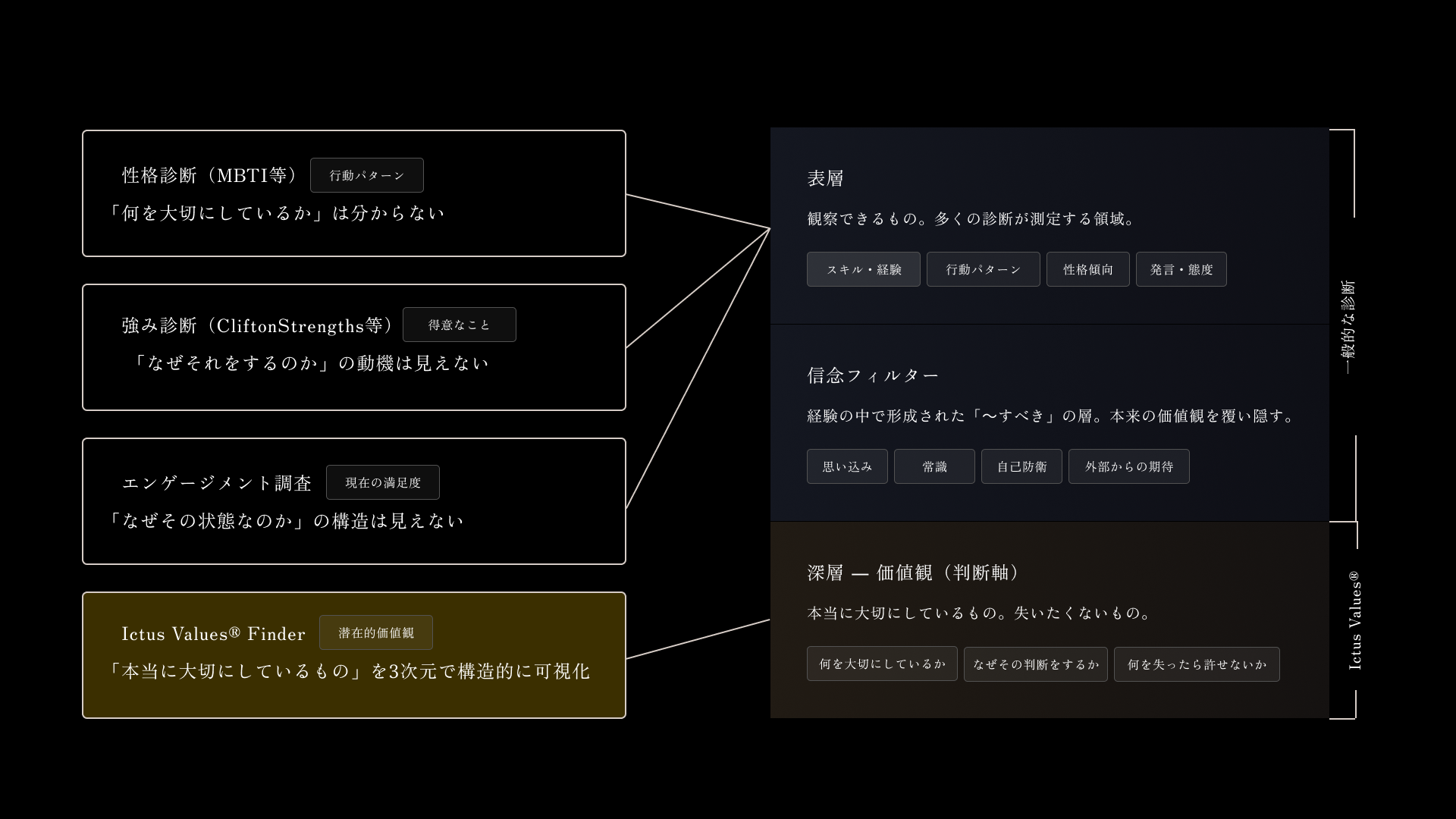Click the 性格診断（MBTI等） heading
Viewport: 1456px width, 819px height.
(x=210, y=175)
